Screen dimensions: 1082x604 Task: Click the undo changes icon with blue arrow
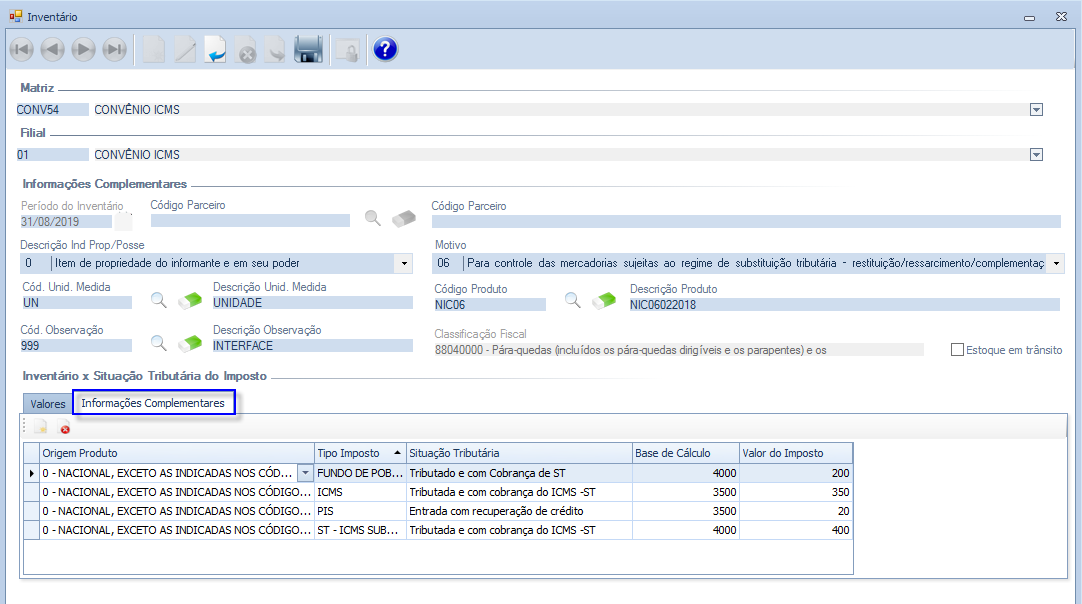click(215, 50)
